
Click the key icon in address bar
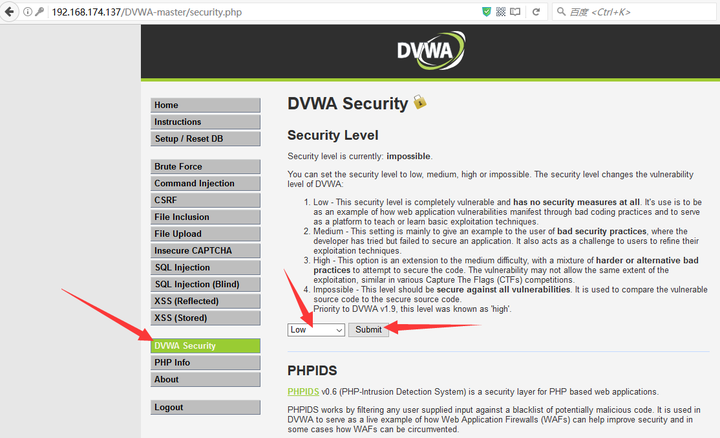pyautogui.click(x=39, y=11)
